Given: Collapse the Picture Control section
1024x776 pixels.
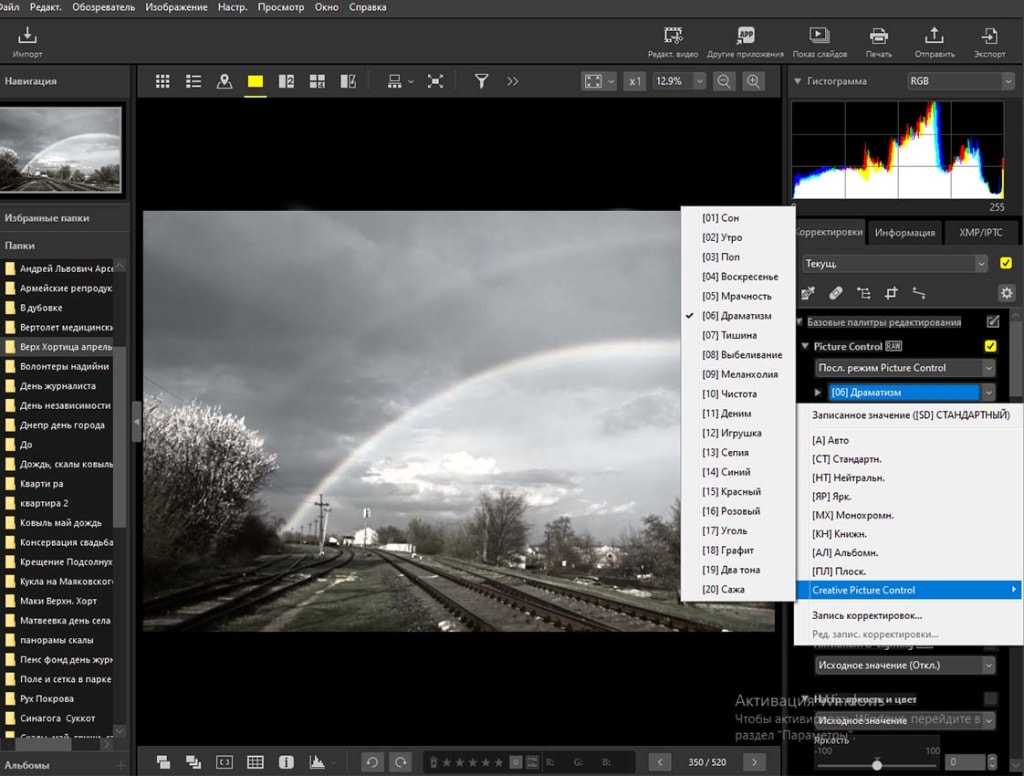Looking at the screenshot, I should (806, 346).
